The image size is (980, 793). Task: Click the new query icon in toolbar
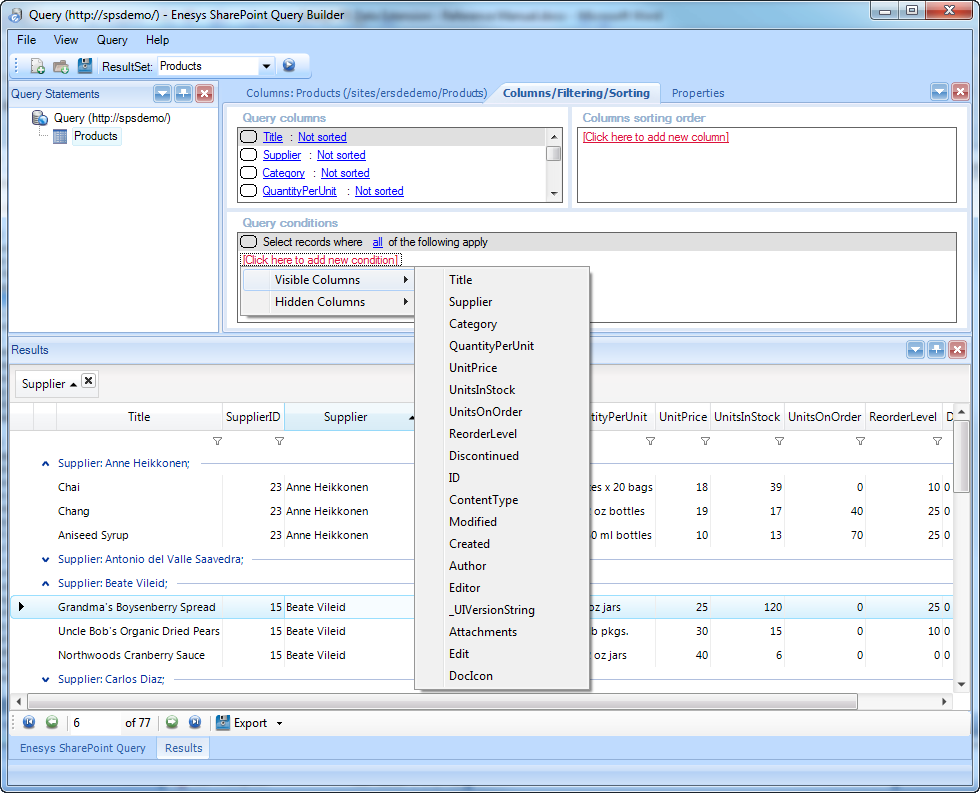[38, 66]
